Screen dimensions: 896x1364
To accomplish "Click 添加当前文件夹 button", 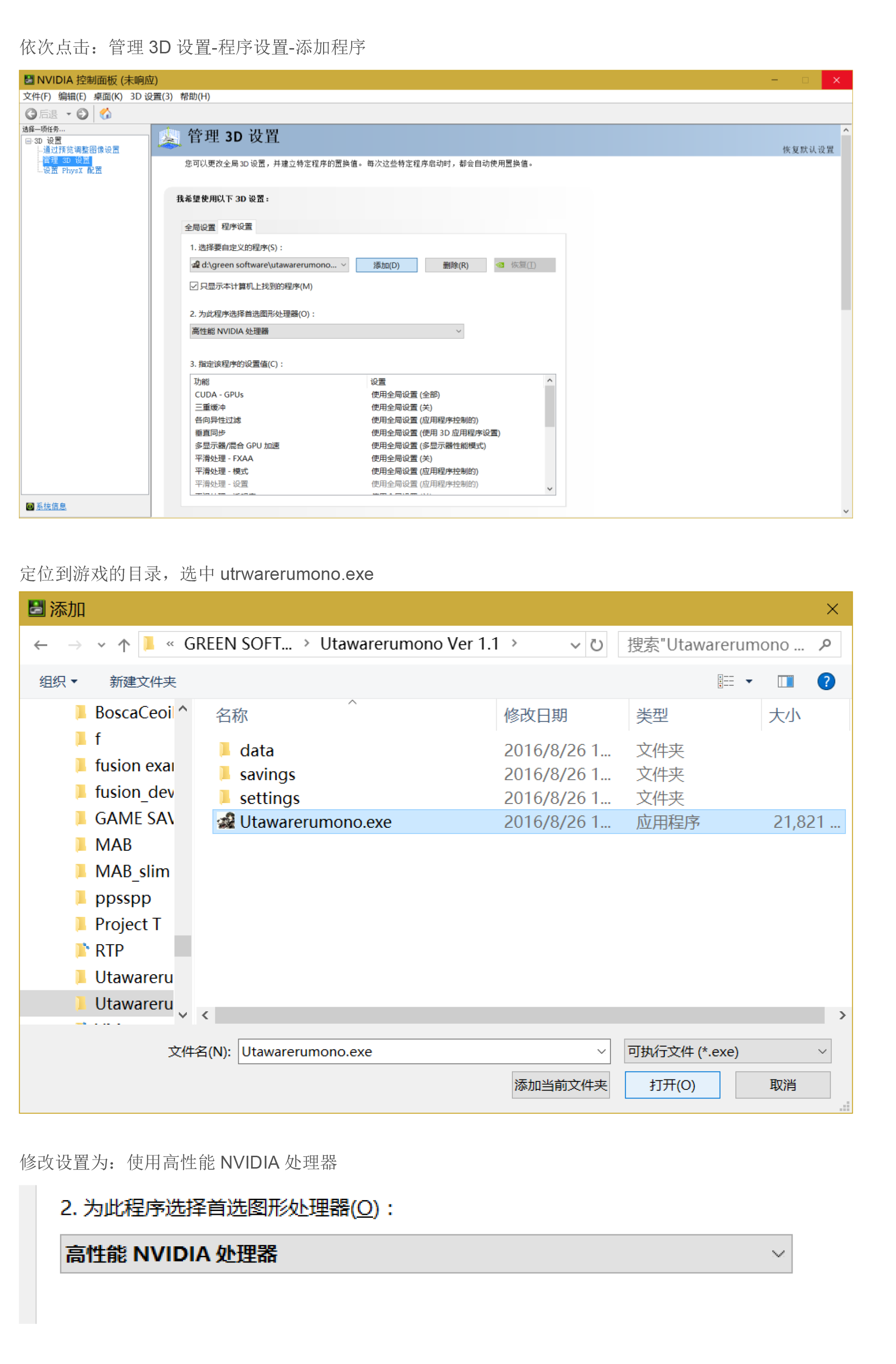I will click(560, 1084).
